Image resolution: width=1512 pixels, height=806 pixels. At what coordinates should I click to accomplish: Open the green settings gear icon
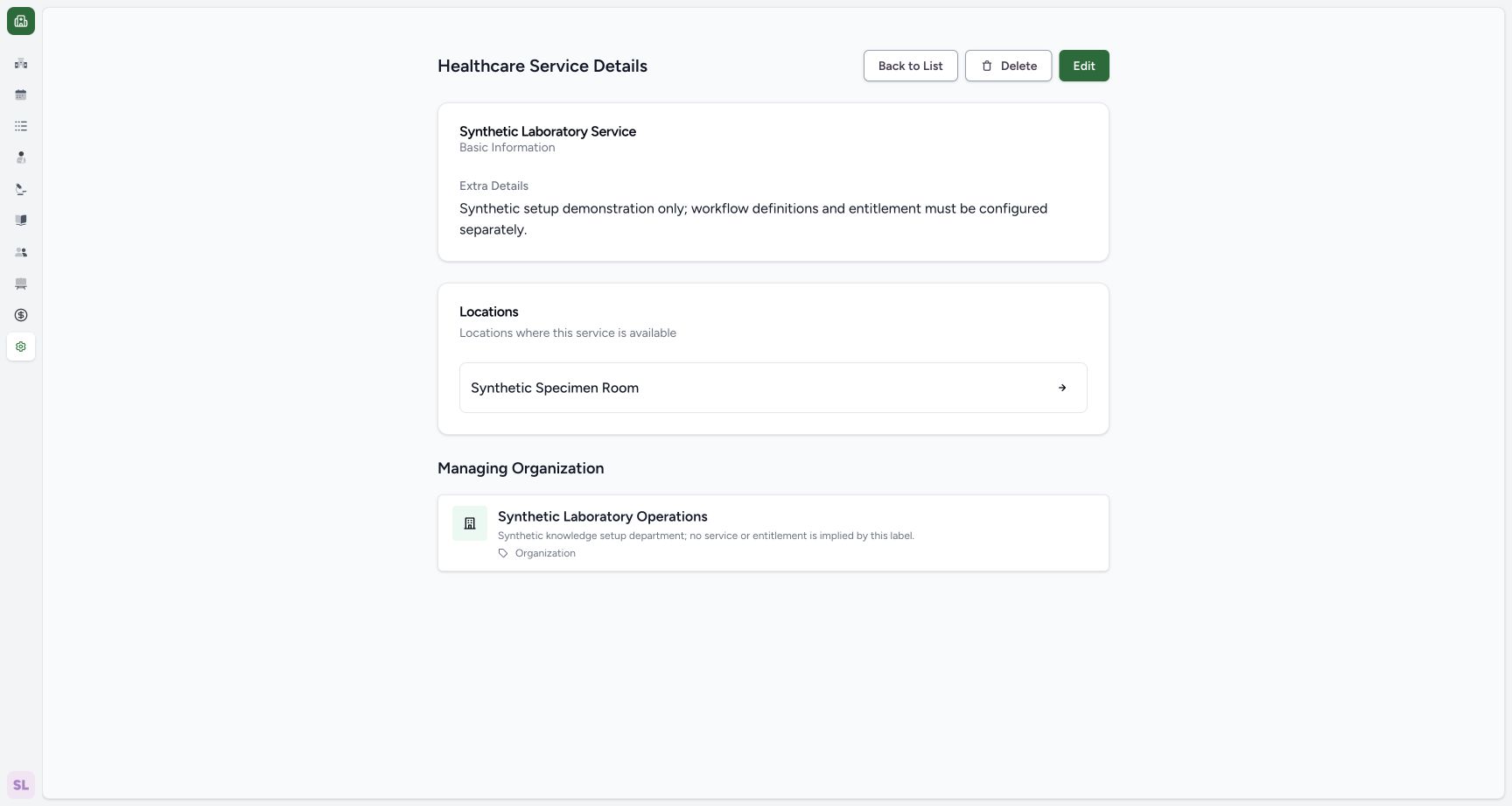point(21,347)
